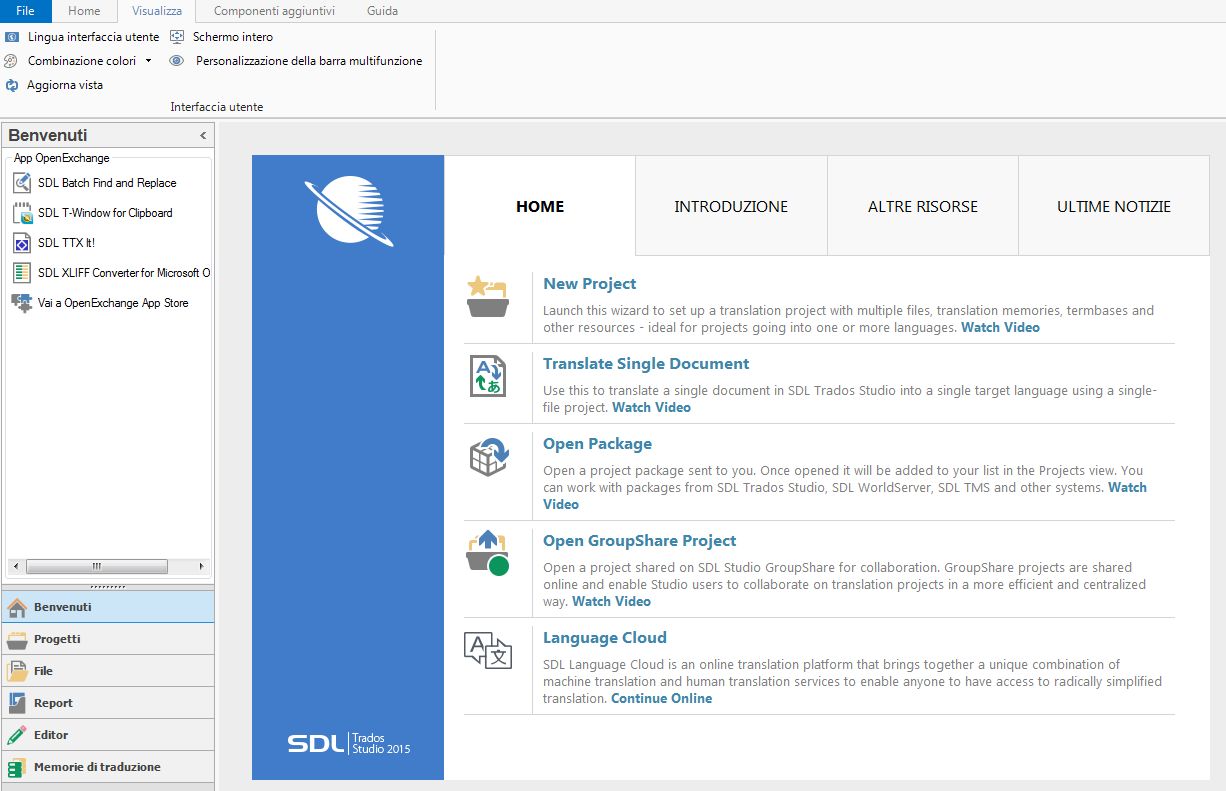The image size is (1226, 791).
Task: Click Vai a OpenExchange App Store text
Action: (x=113, y=303)
